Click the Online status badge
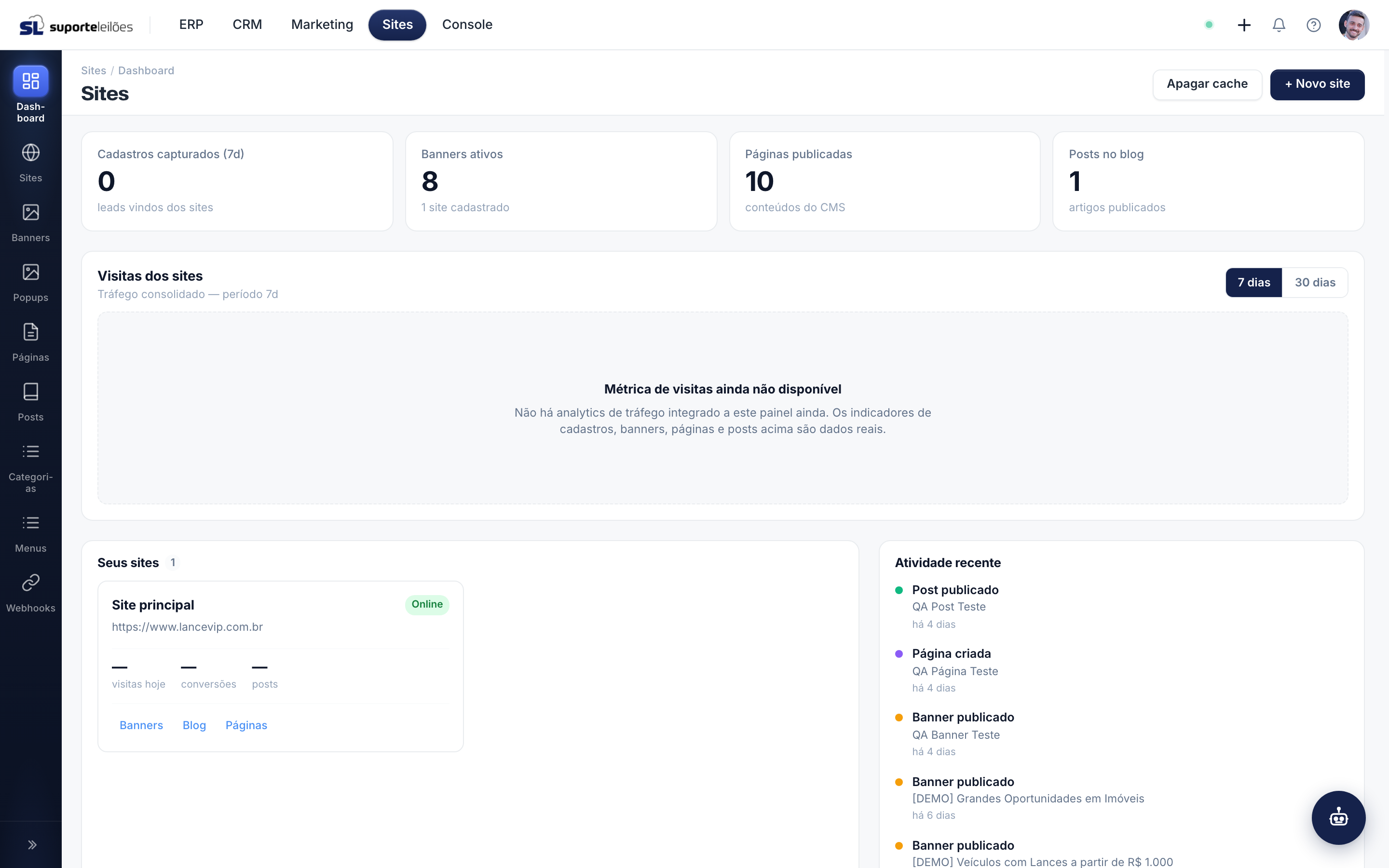1389x868 pixels. 427,605
